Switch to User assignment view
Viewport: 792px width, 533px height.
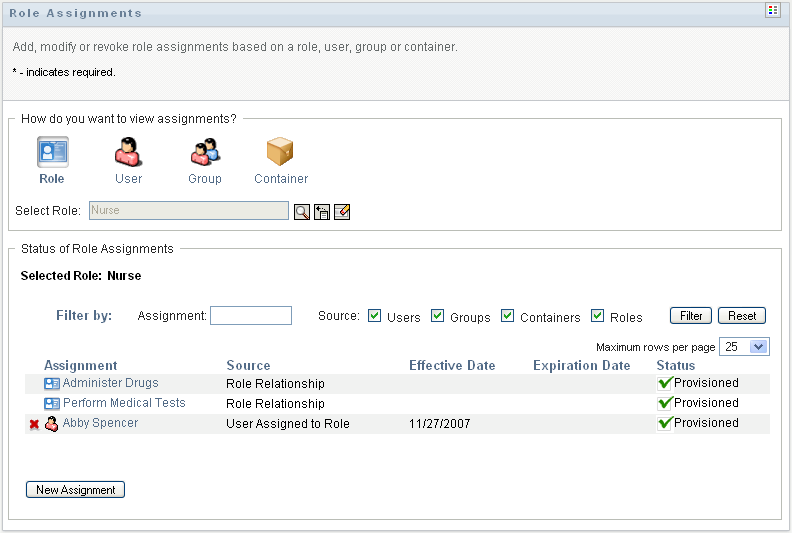[x=128, y=153]
